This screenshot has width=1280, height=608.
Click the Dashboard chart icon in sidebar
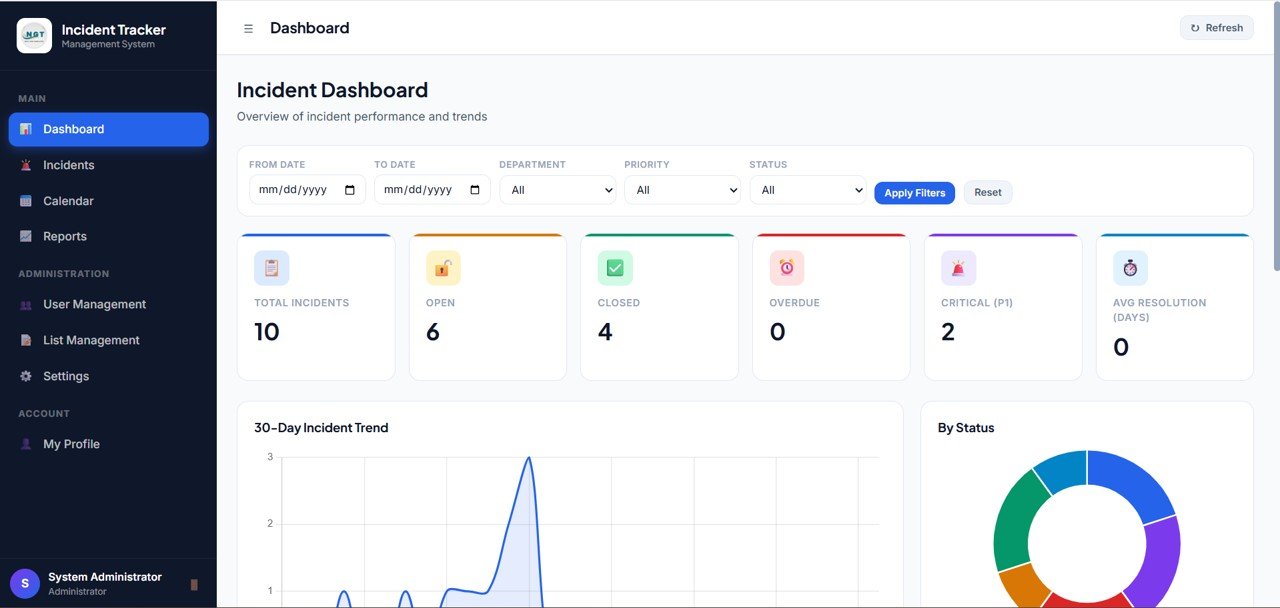[26, 129]
